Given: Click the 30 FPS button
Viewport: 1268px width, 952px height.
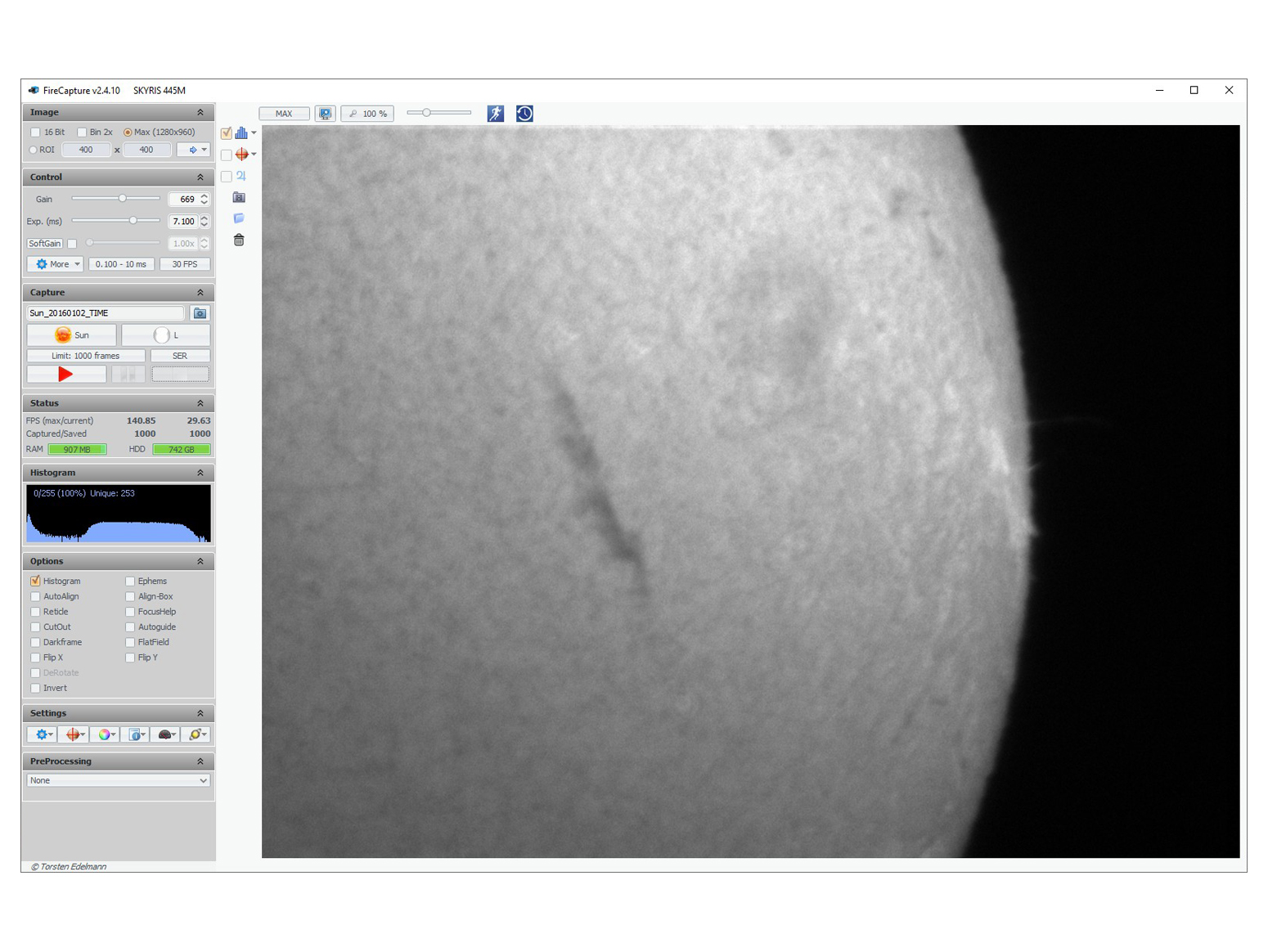Looking at the screenshot, I should tap(185, 264).
